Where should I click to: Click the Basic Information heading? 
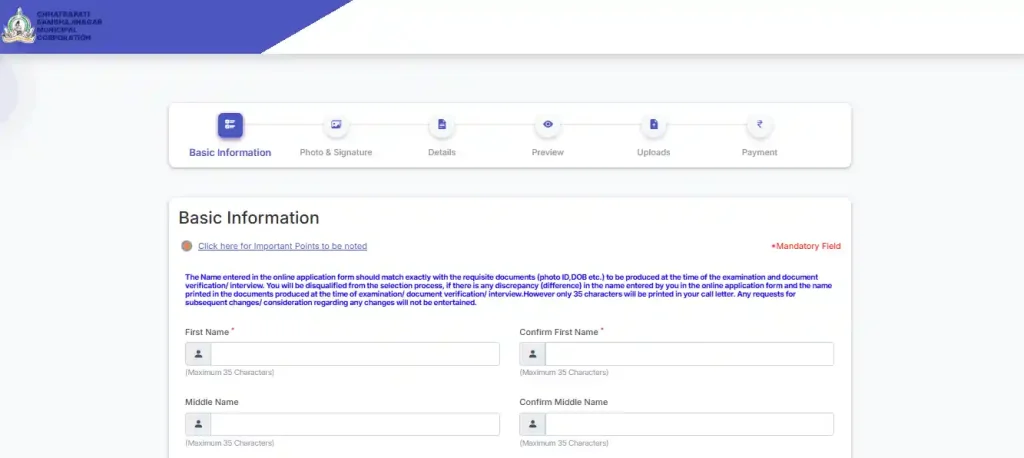[x=248, y=218]
